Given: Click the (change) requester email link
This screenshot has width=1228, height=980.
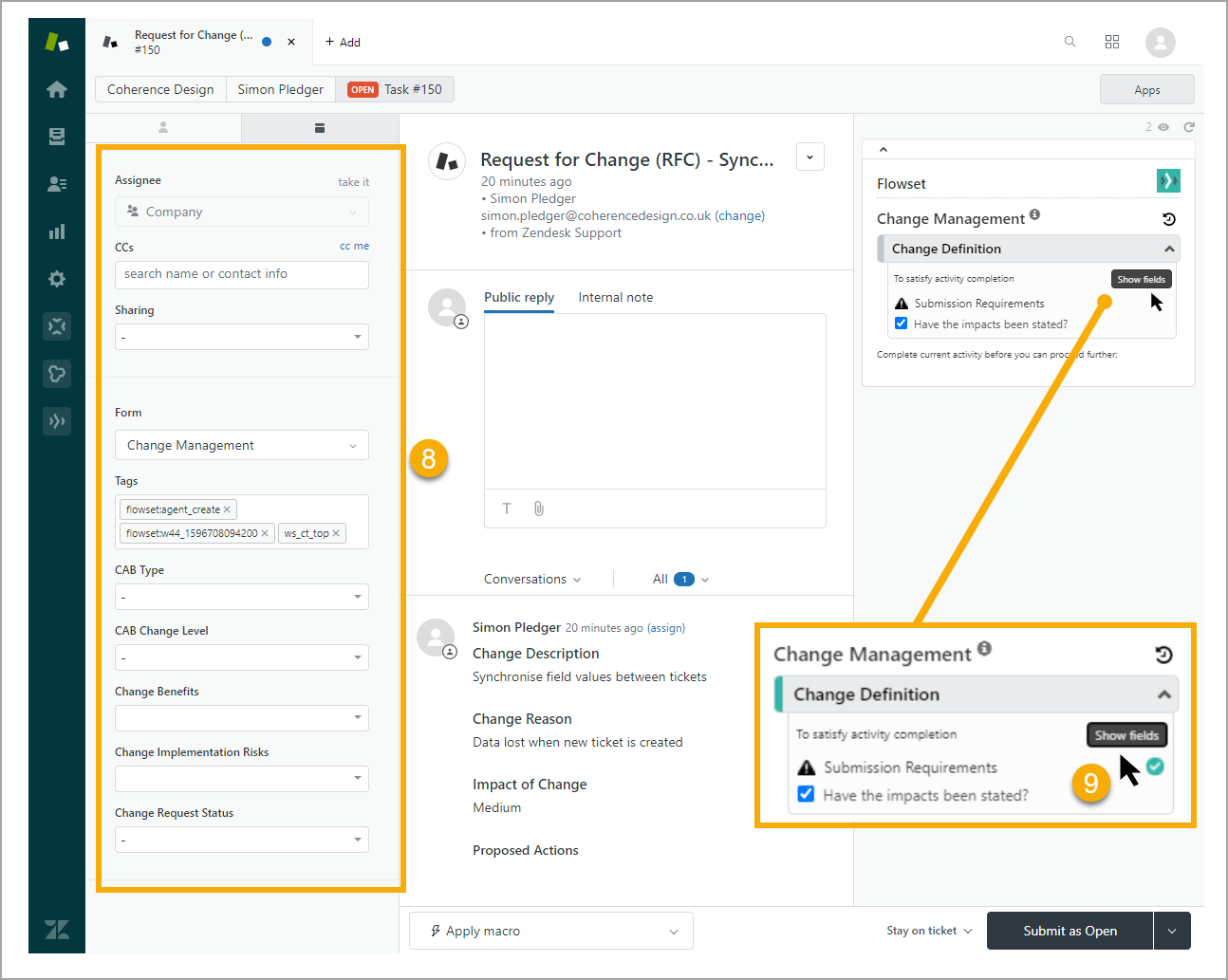Looking at the screenshot, I should (740, 215).
